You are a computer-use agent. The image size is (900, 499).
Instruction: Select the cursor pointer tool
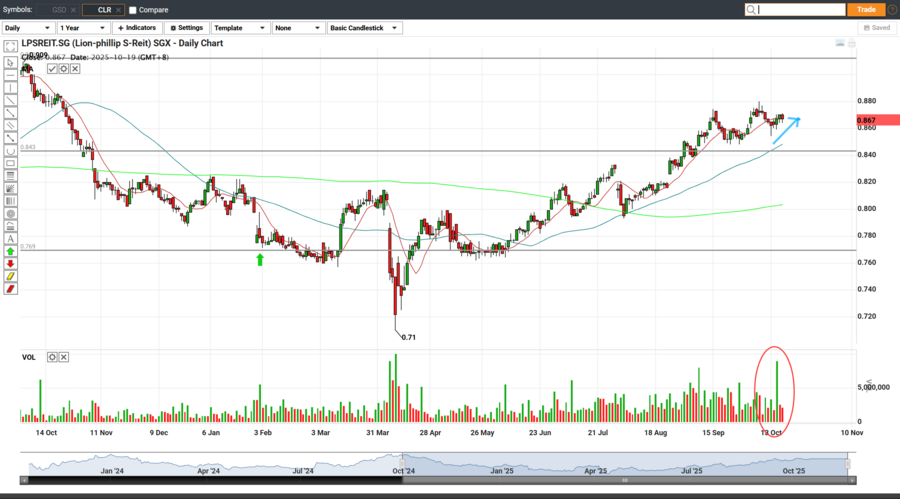(10, 62)
